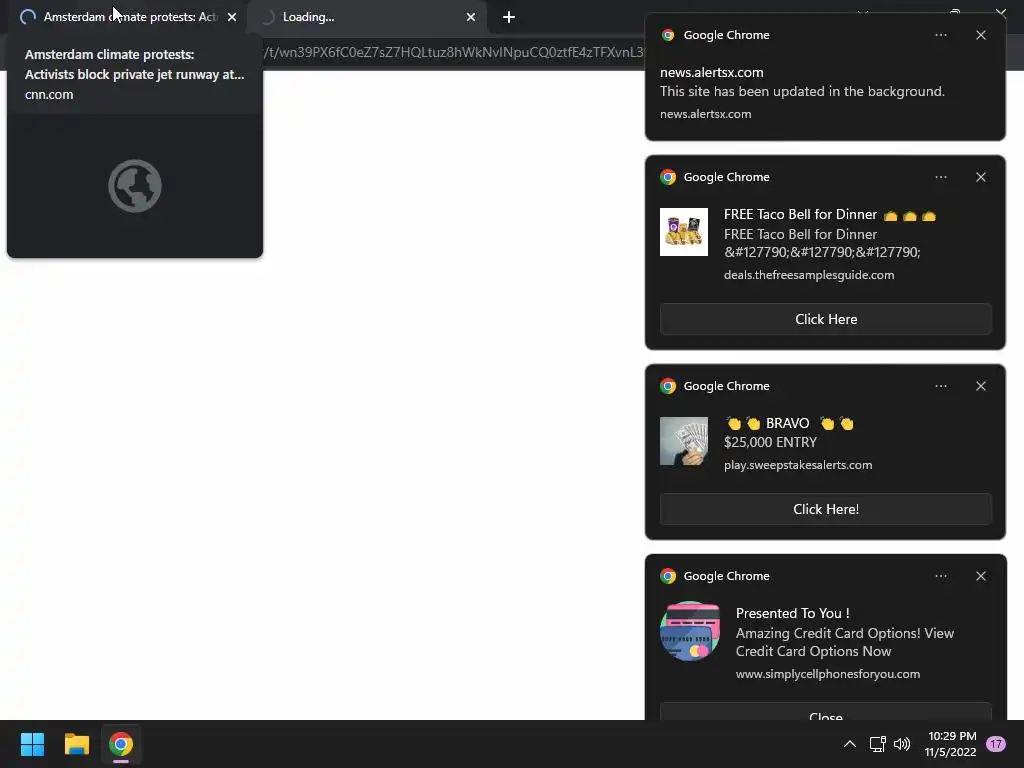Viewport: 1024px width, 768px height.
Task: Open File Explorer from taskbar
Action: 76,744
